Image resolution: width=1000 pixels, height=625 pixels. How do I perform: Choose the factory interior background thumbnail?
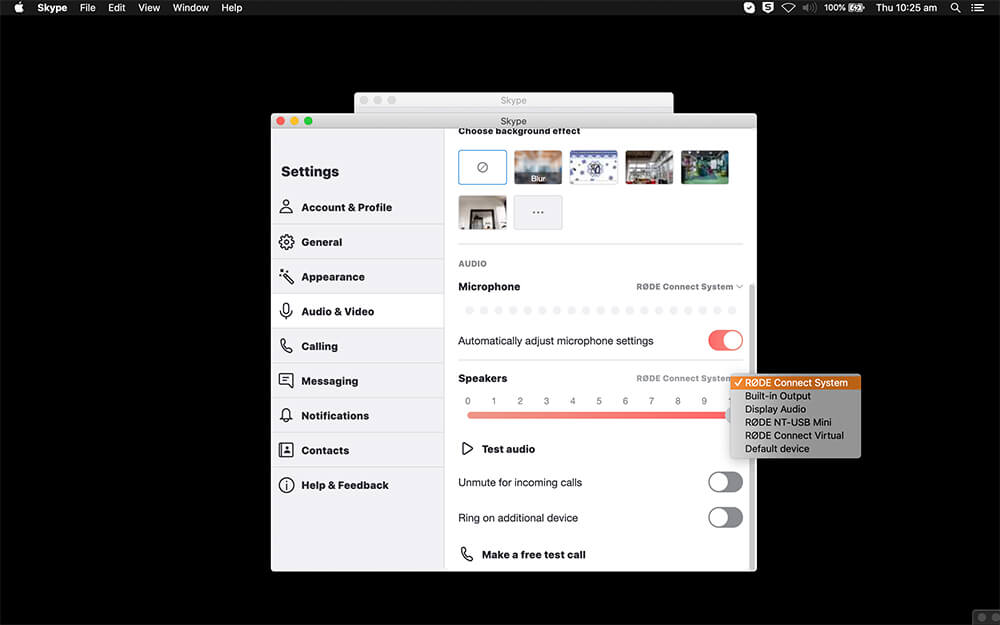649,167
